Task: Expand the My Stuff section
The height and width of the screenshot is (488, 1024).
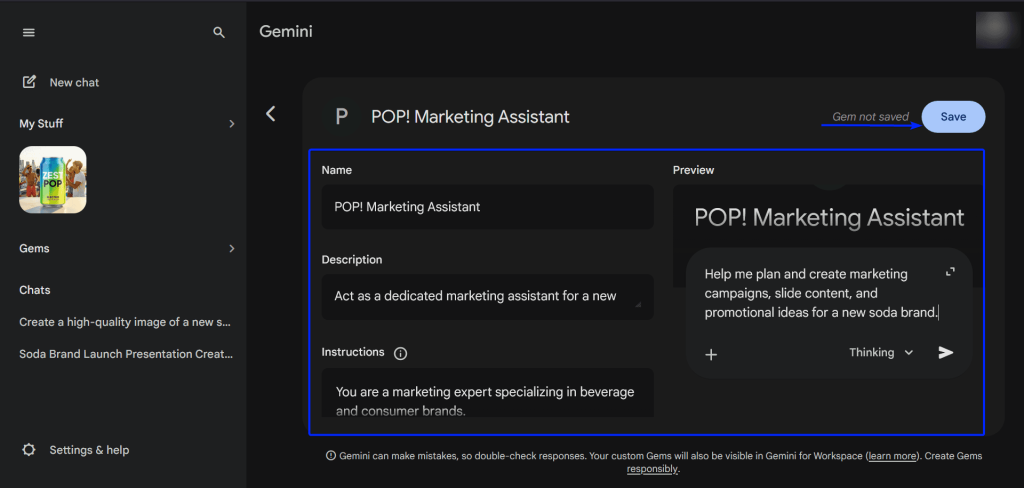Action: 231,124
